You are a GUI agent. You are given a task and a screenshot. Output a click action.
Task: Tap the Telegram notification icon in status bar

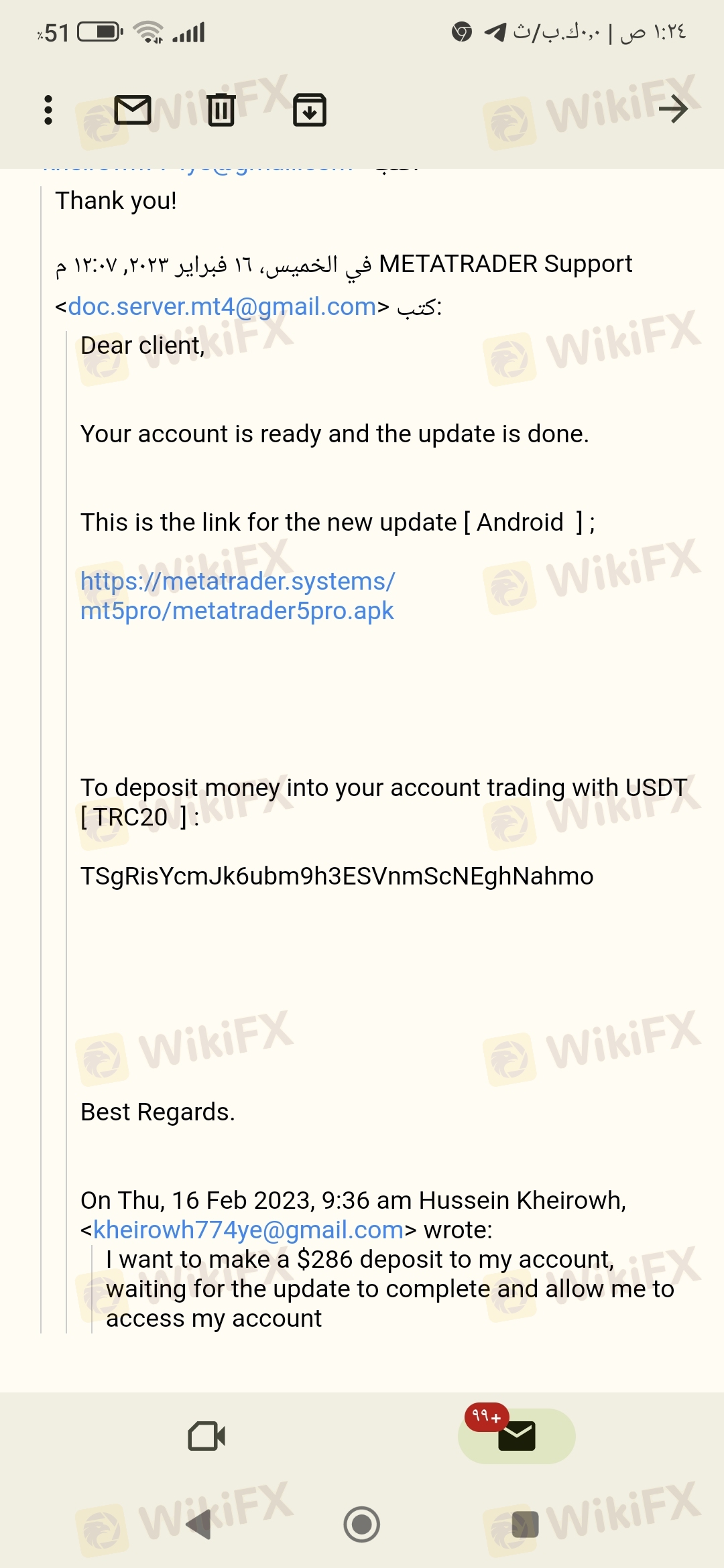pyautogui.click(x=495, y=32)
